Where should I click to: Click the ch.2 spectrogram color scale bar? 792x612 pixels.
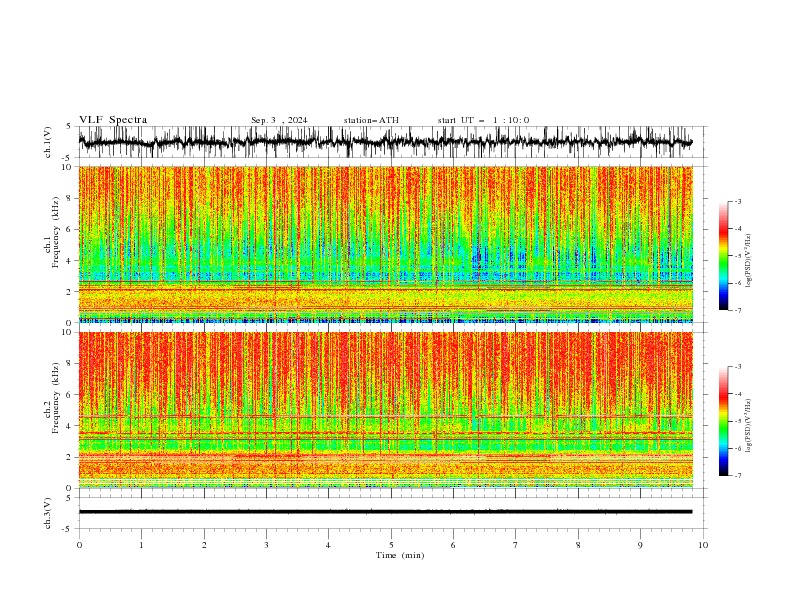[723, 421]
